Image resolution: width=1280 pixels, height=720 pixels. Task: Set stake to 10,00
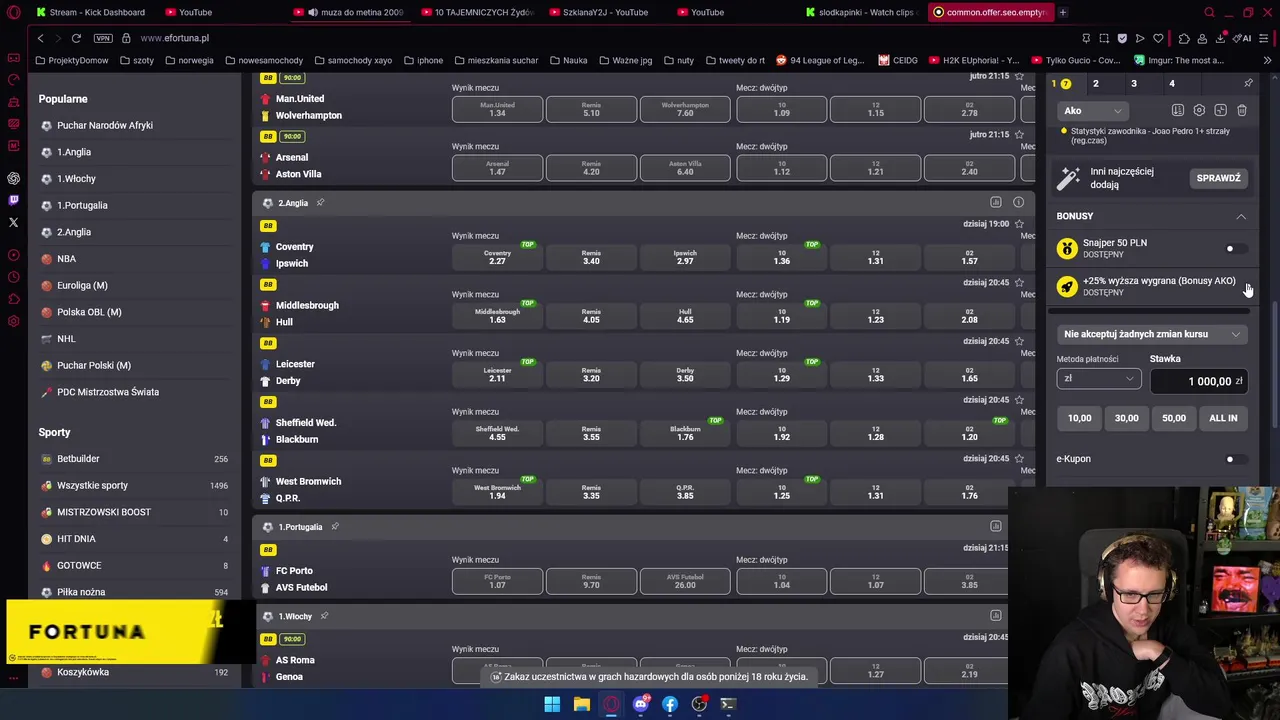coord(1079,418)
